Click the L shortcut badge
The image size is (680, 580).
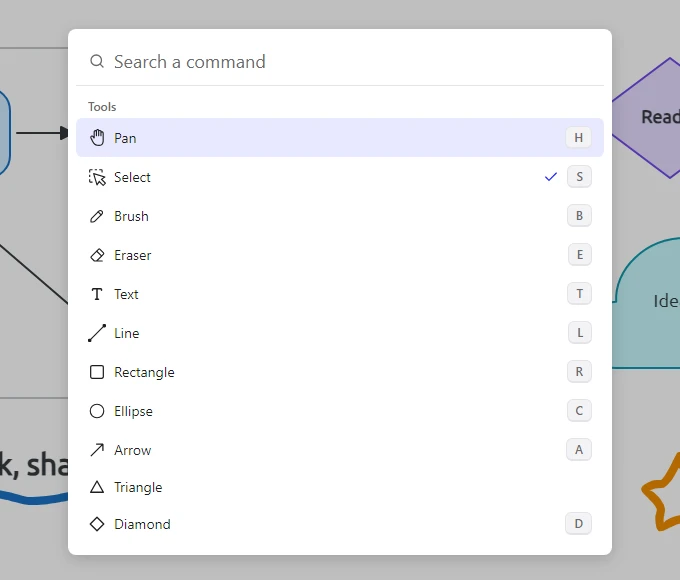[x=580, y=333]
